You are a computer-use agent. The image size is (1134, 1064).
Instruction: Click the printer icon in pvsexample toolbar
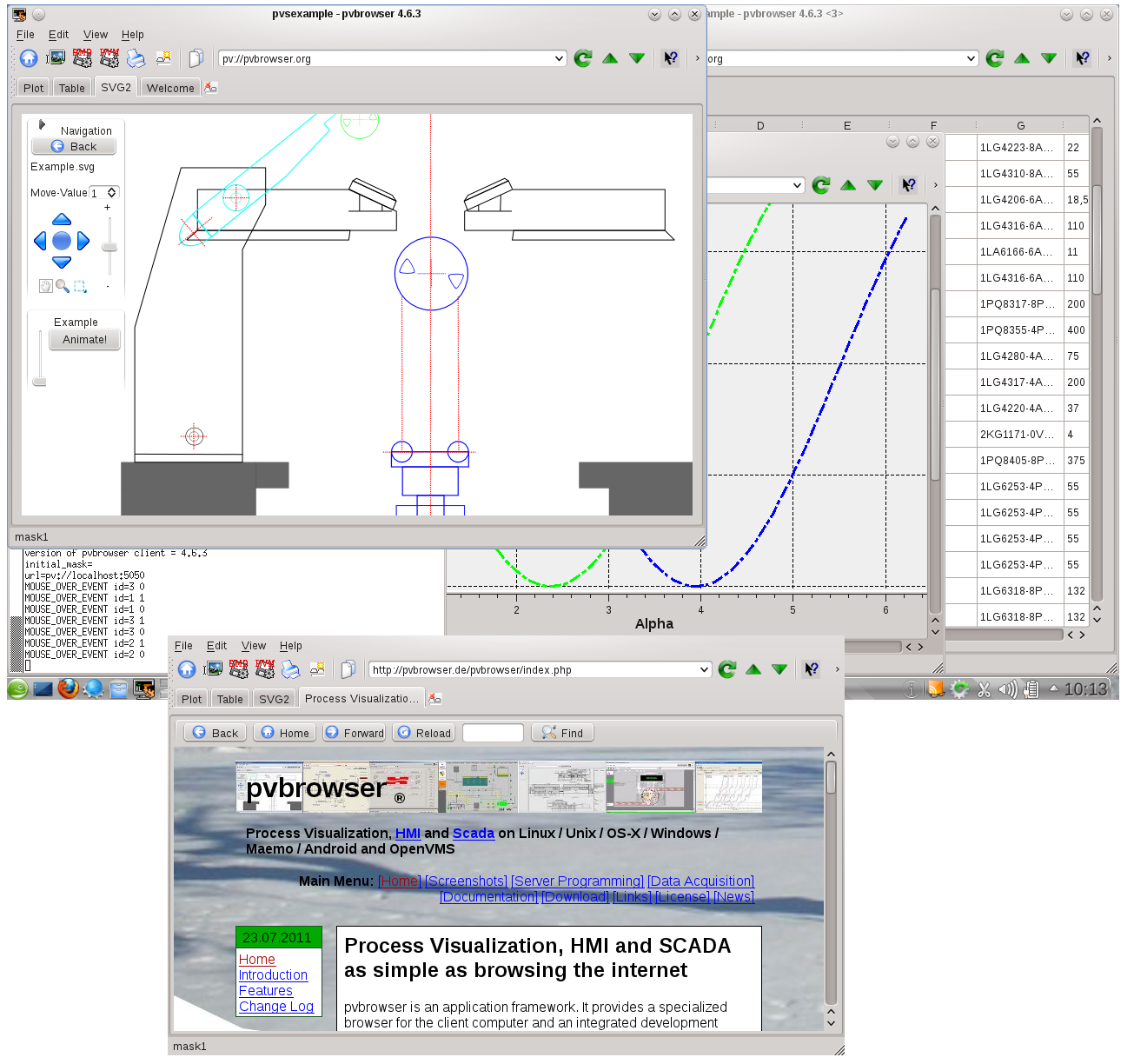pos(136,58)
